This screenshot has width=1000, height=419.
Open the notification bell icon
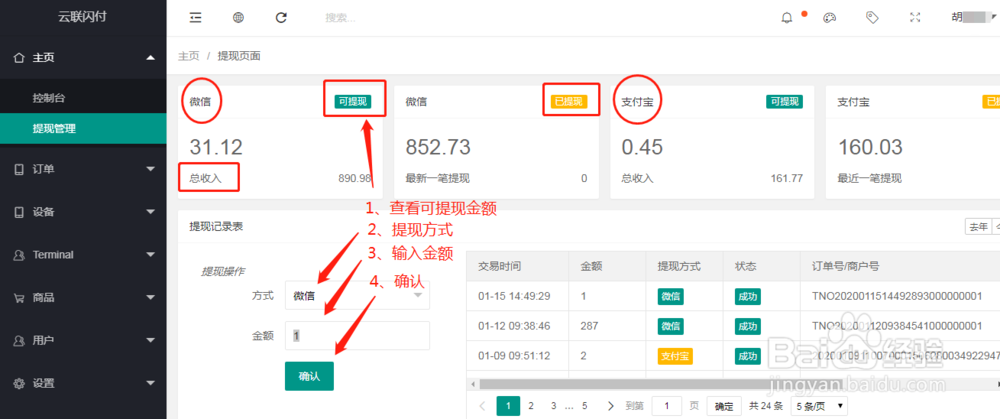click(x=787, y=18)
